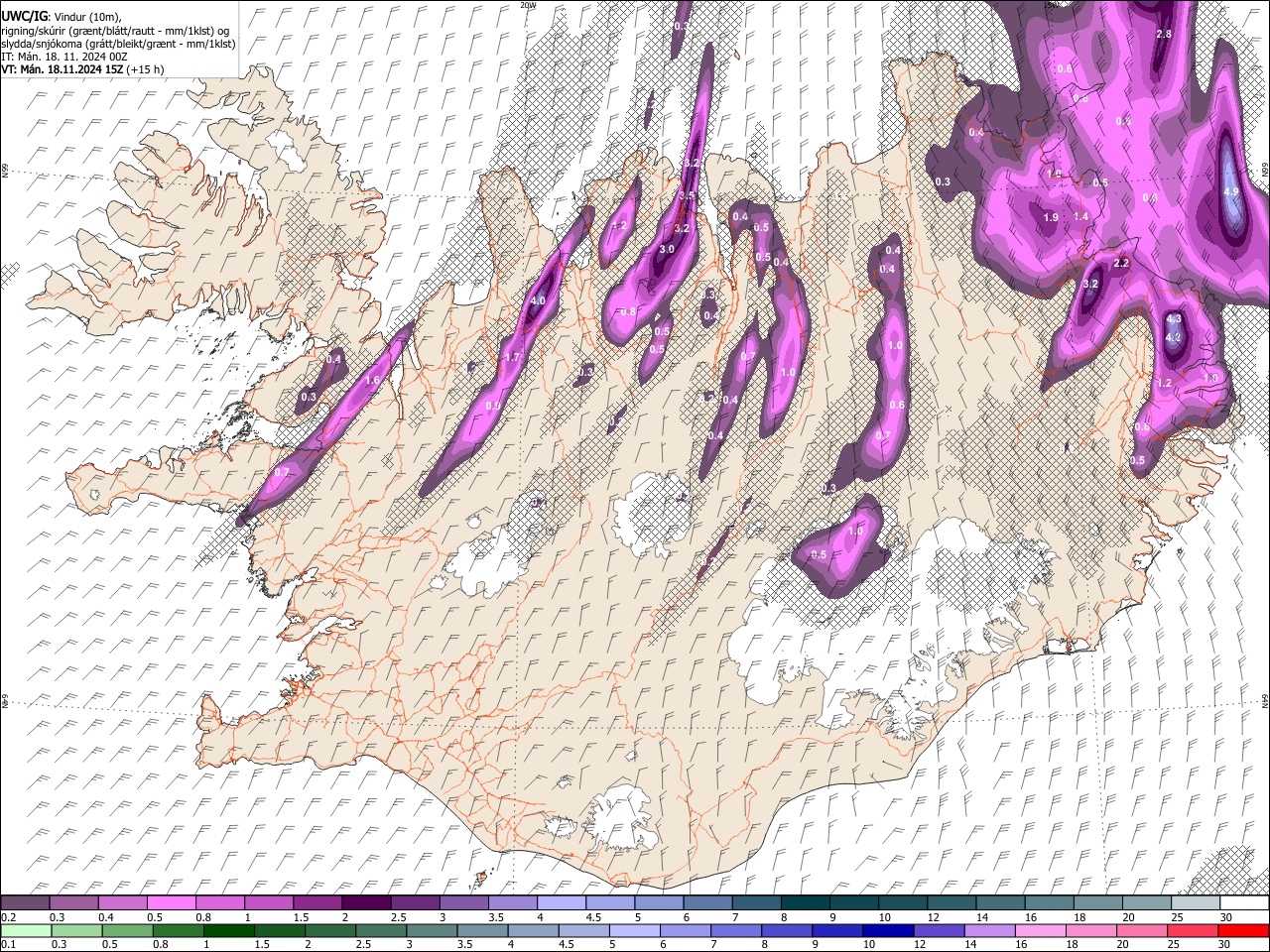Click the bright red swatch ending the rain legend
1270x952 pixels.
tap(1243, 931)
